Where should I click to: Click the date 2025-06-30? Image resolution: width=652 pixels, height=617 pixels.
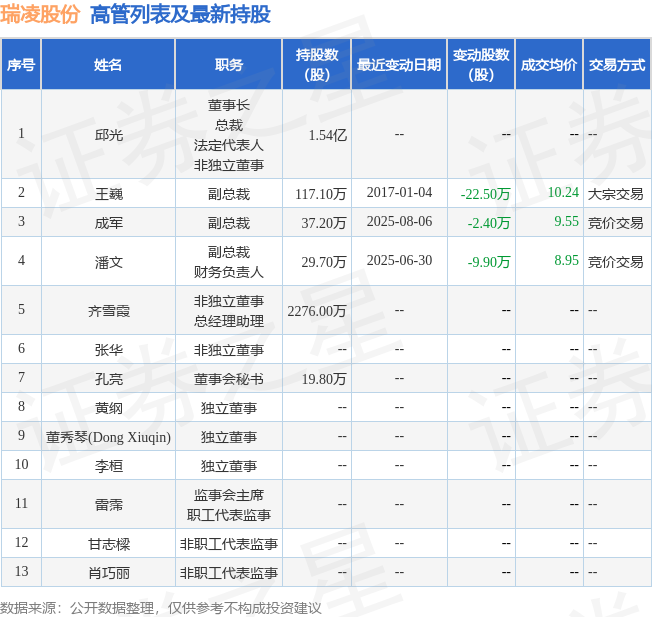pos(399,260)
